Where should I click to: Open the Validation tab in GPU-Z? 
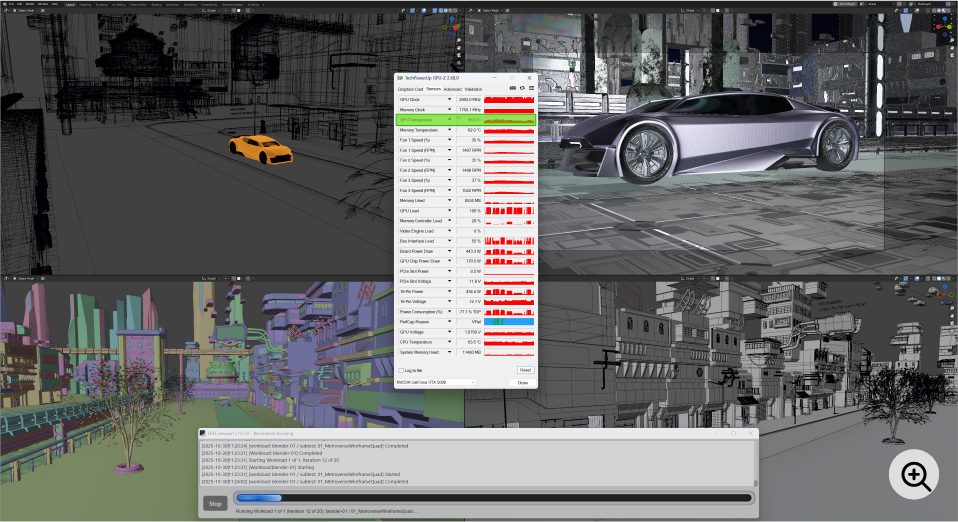(473, 89)
